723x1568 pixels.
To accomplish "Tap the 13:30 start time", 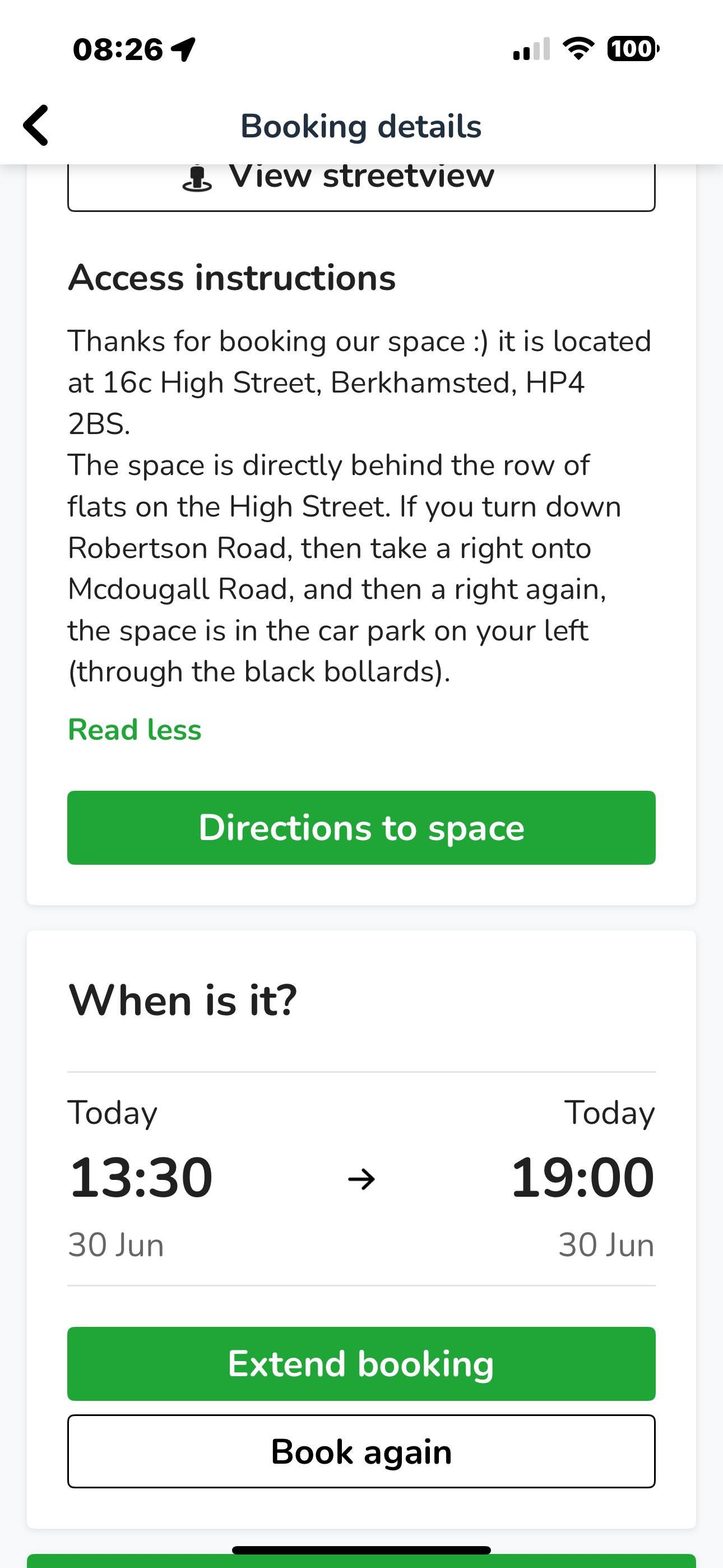I will 141,1178.
